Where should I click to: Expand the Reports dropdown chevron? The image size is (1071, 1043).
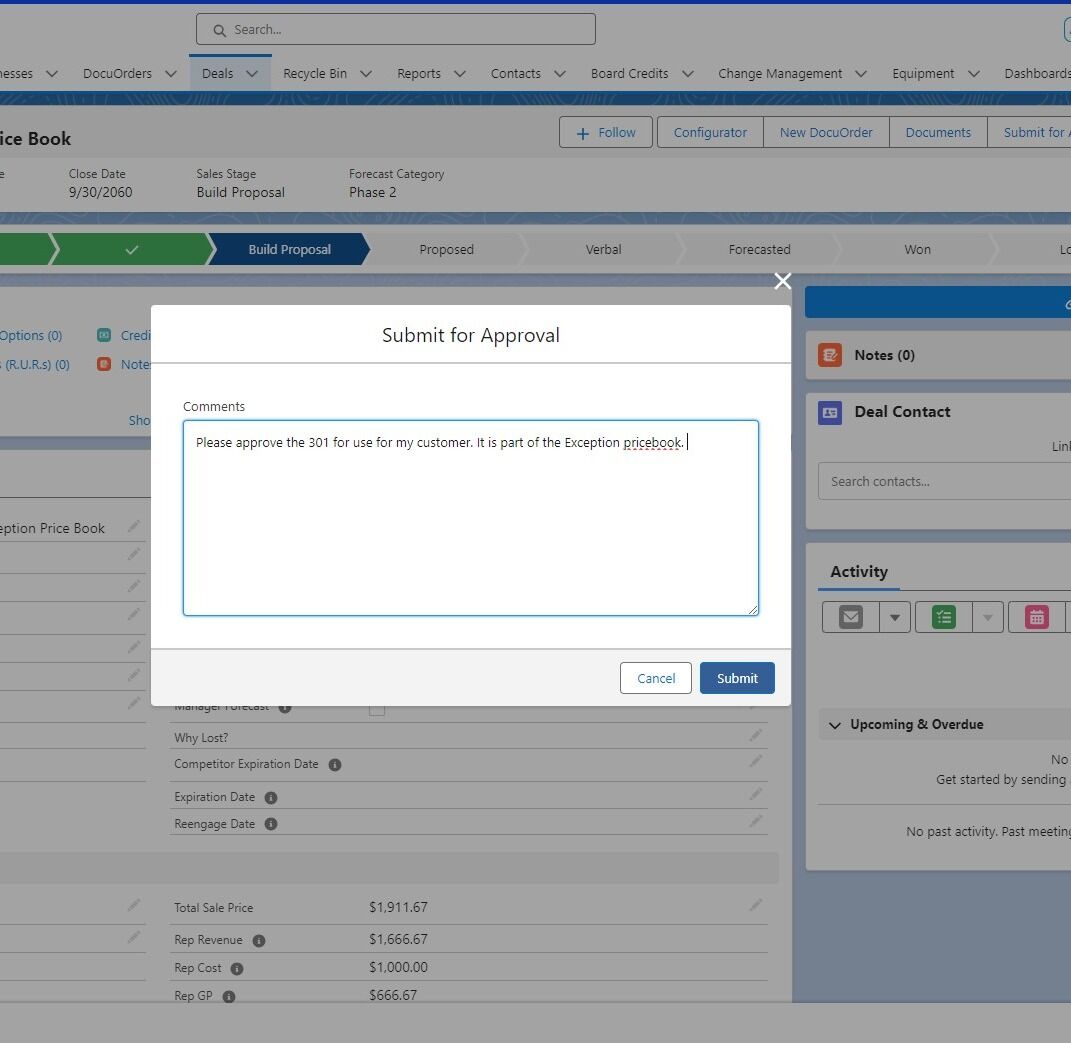point(460,74)
